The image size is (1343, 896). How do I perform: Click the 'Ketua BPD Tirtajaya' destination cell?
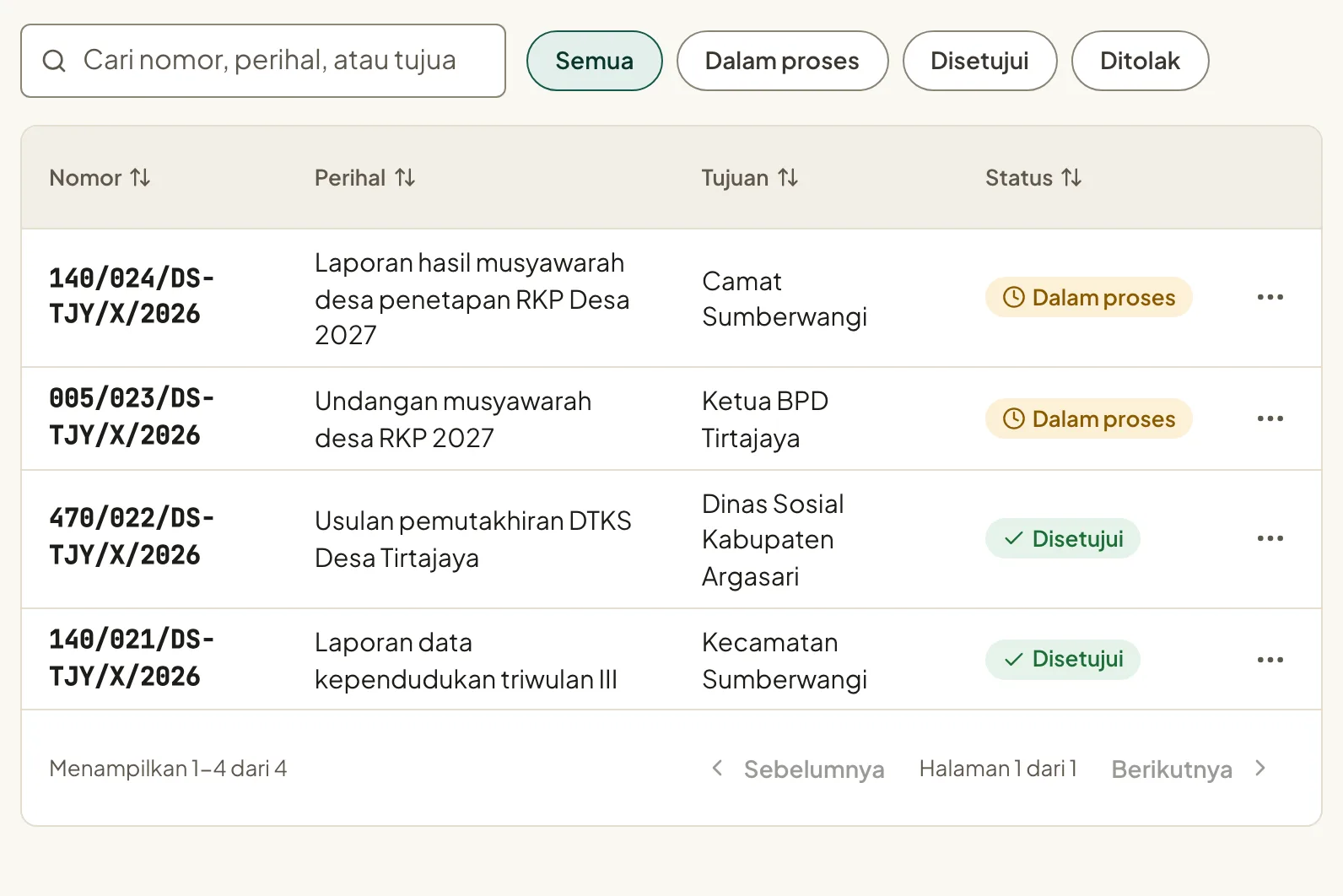click(x=765, y=419)
